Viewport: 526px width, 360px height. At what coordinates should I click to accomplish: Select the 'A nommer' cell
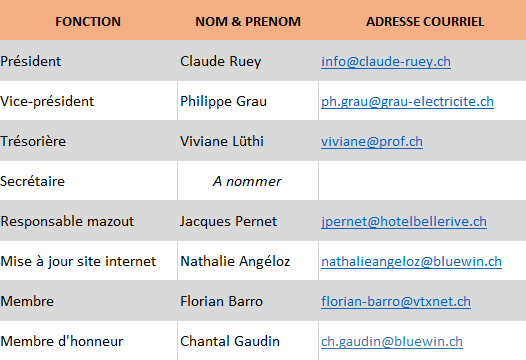click(248, 181)
